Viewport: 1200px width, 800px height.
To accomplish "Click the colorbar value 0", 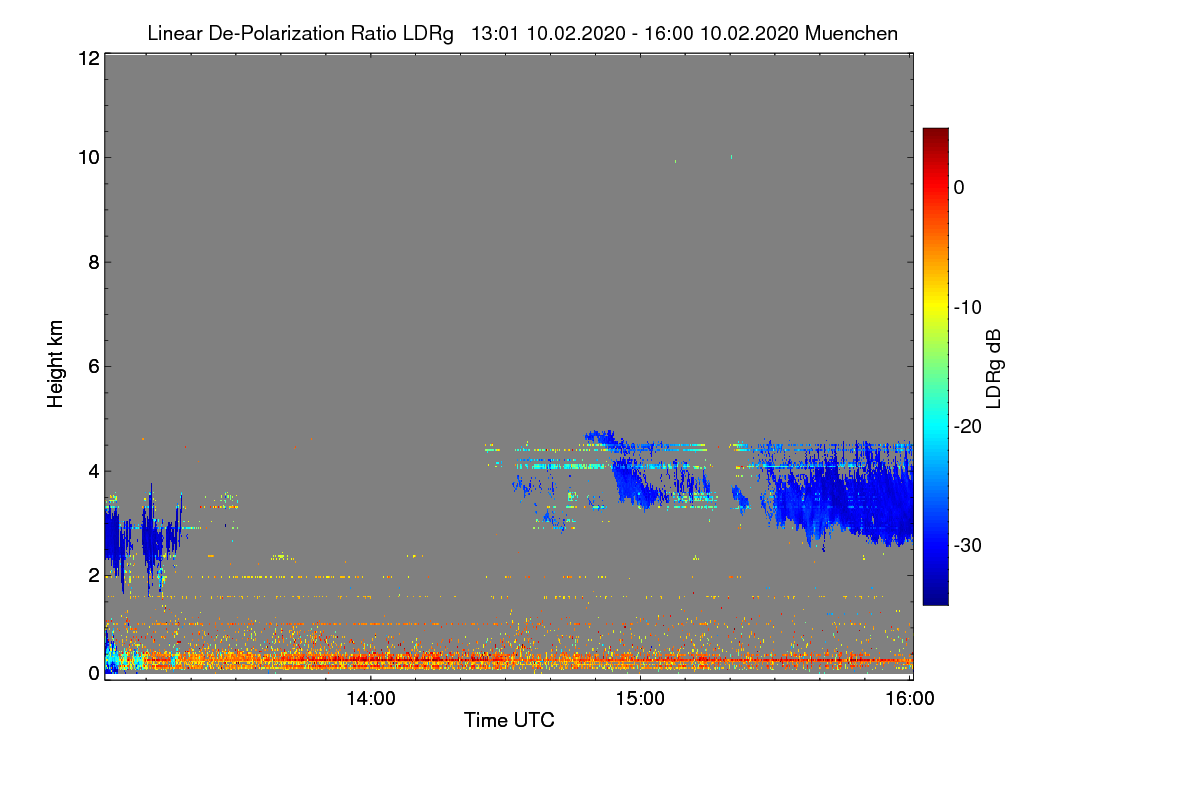I will pos(959,187).
